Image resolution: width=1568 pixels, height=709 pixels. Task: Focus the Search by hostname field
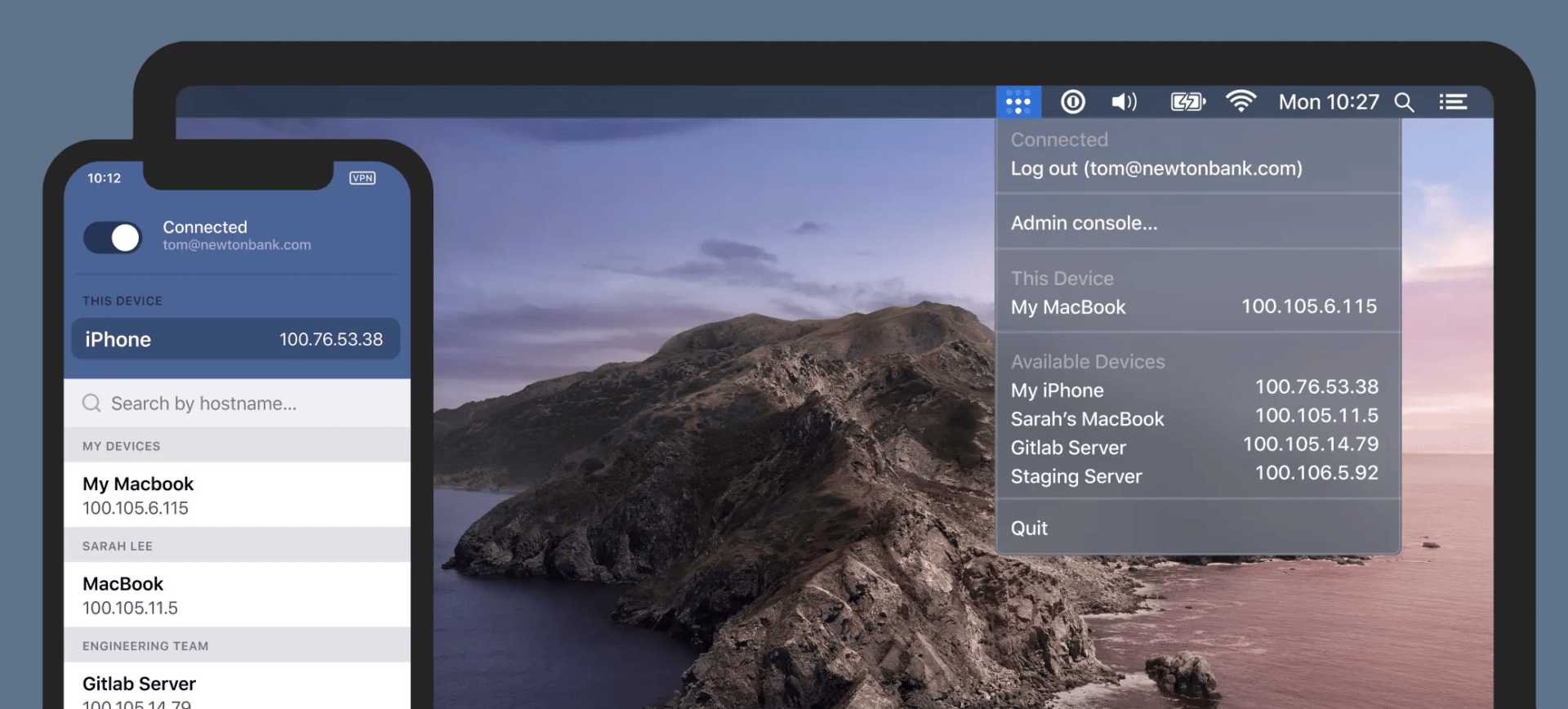[x=237, y=404]
